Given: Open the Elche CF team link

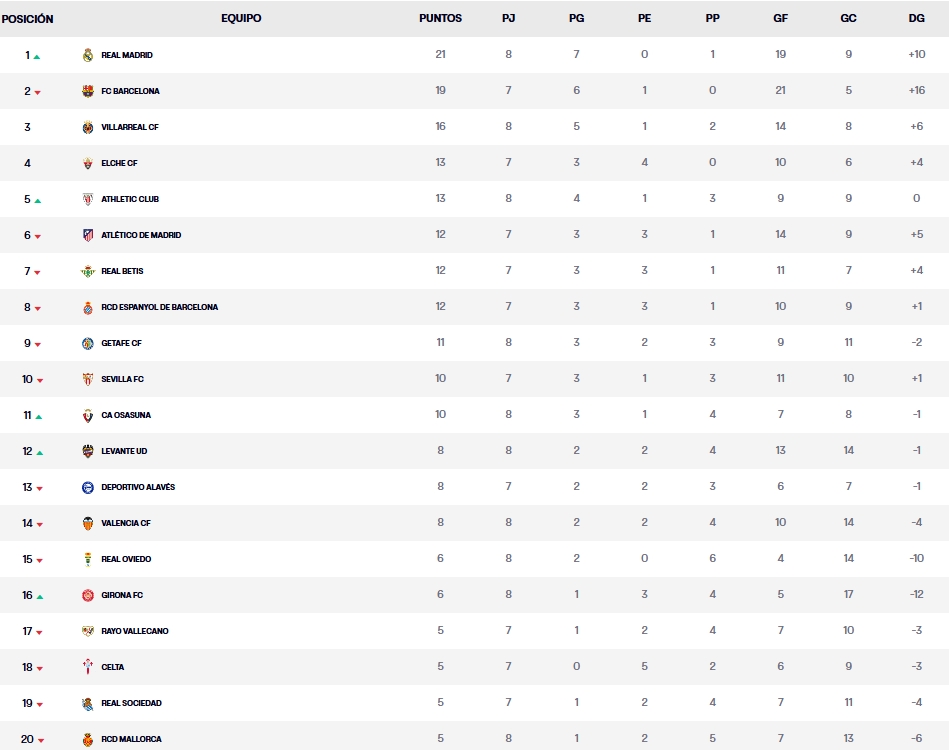Looking at the screenshot, I should pos(119,163).
